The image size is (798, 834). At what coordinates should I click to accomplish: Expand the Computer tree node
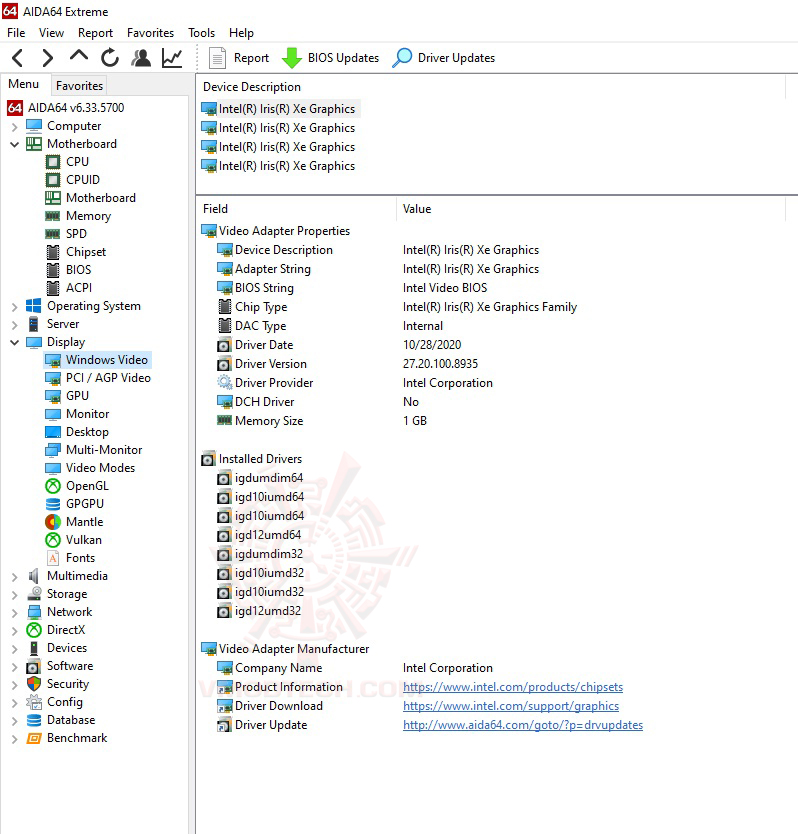coord(14,127)
